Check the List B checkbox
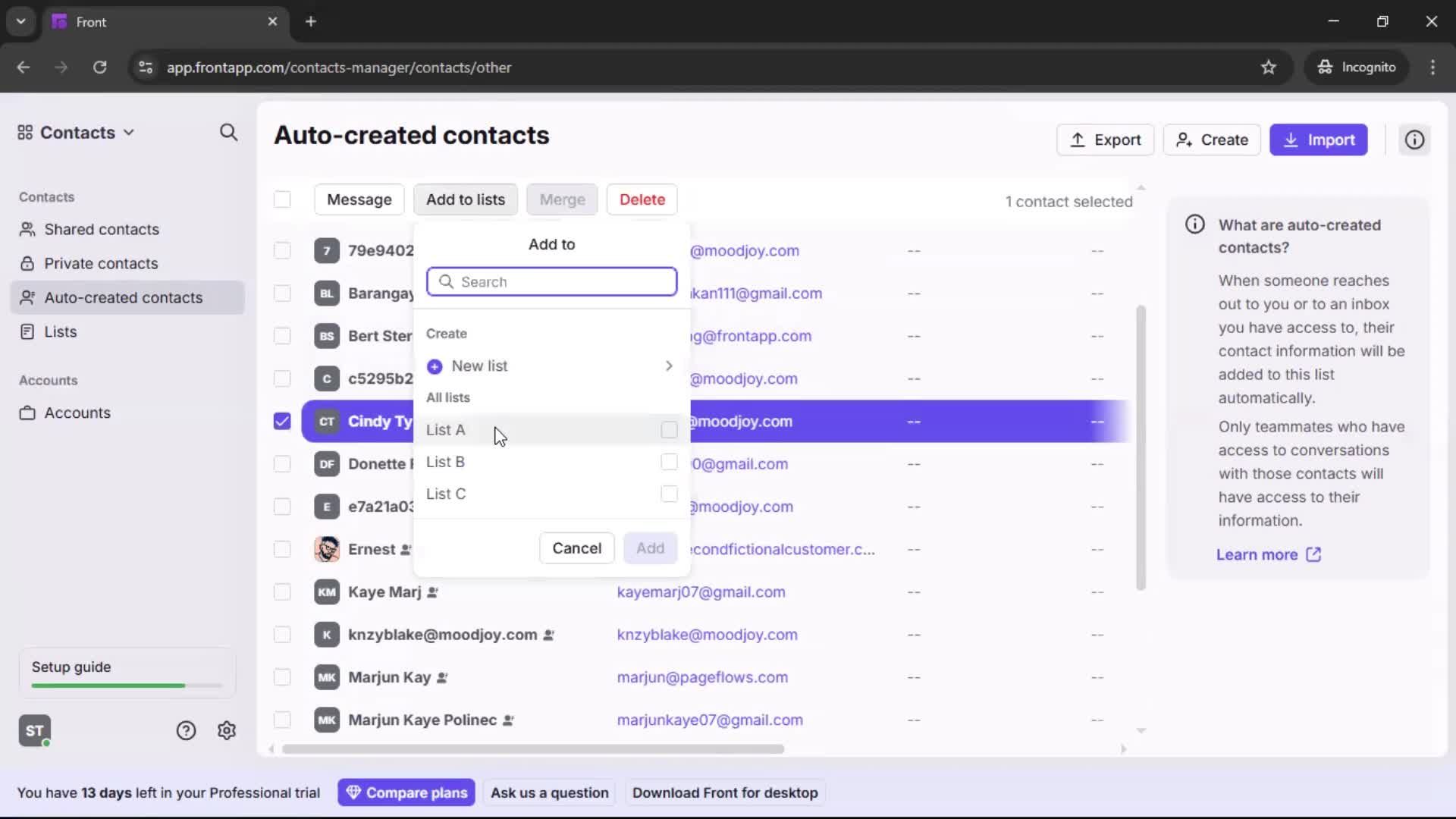The width and height of the screenshot is (1456, 819). click(668, 462)
